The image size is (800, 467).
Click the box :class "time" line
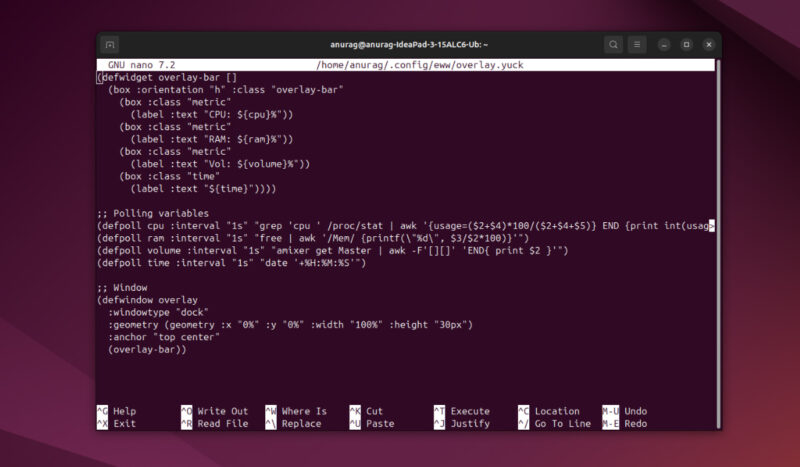169,177
